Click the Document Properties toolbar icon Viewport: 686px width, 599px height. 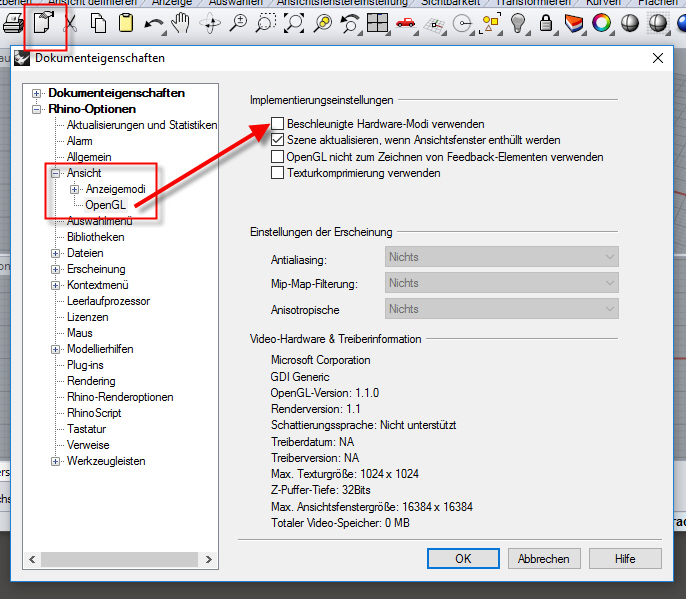point(43,24)
